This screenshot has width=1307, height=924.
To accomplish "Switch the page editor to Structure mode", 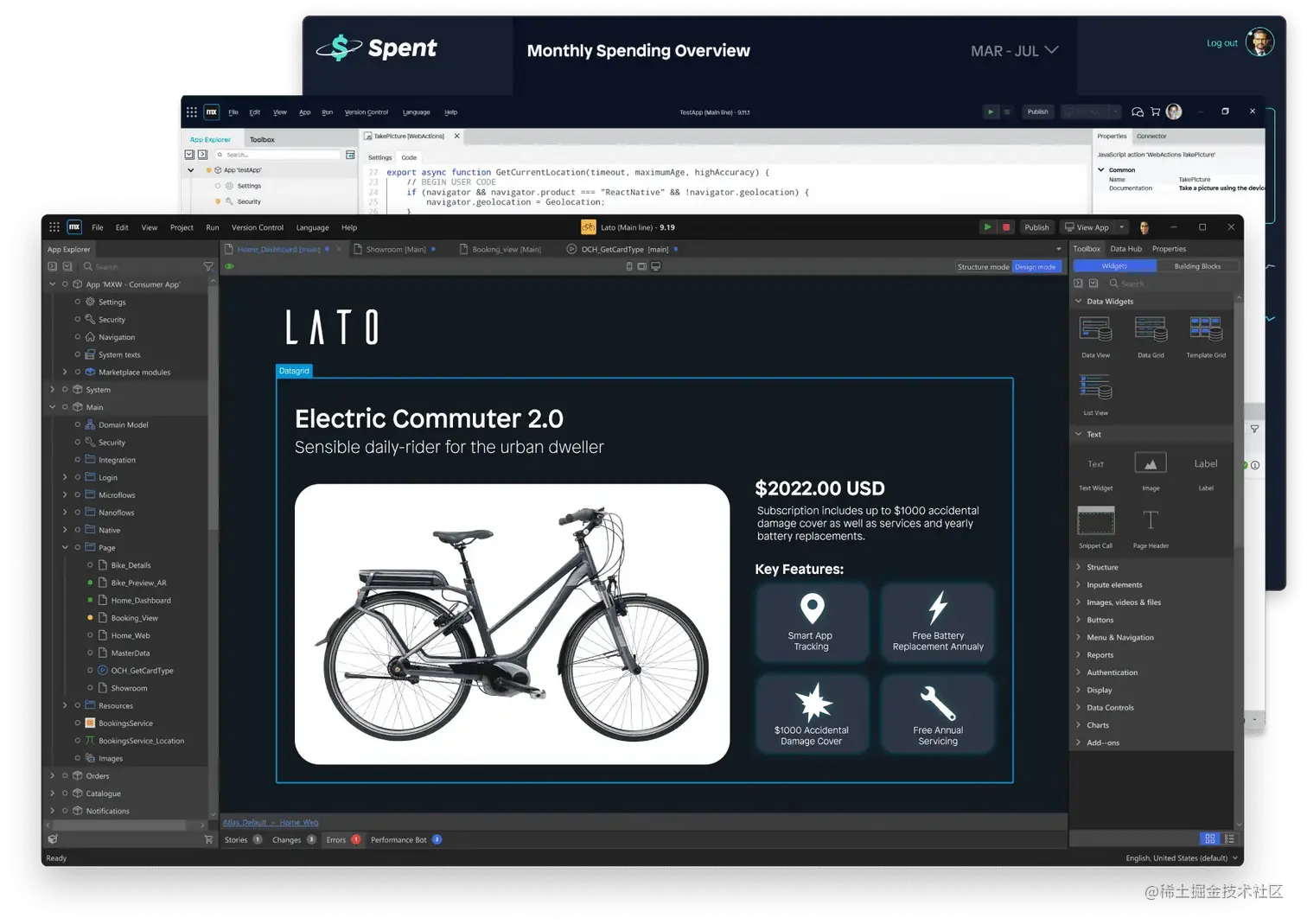I will click(x=984, y=266).
